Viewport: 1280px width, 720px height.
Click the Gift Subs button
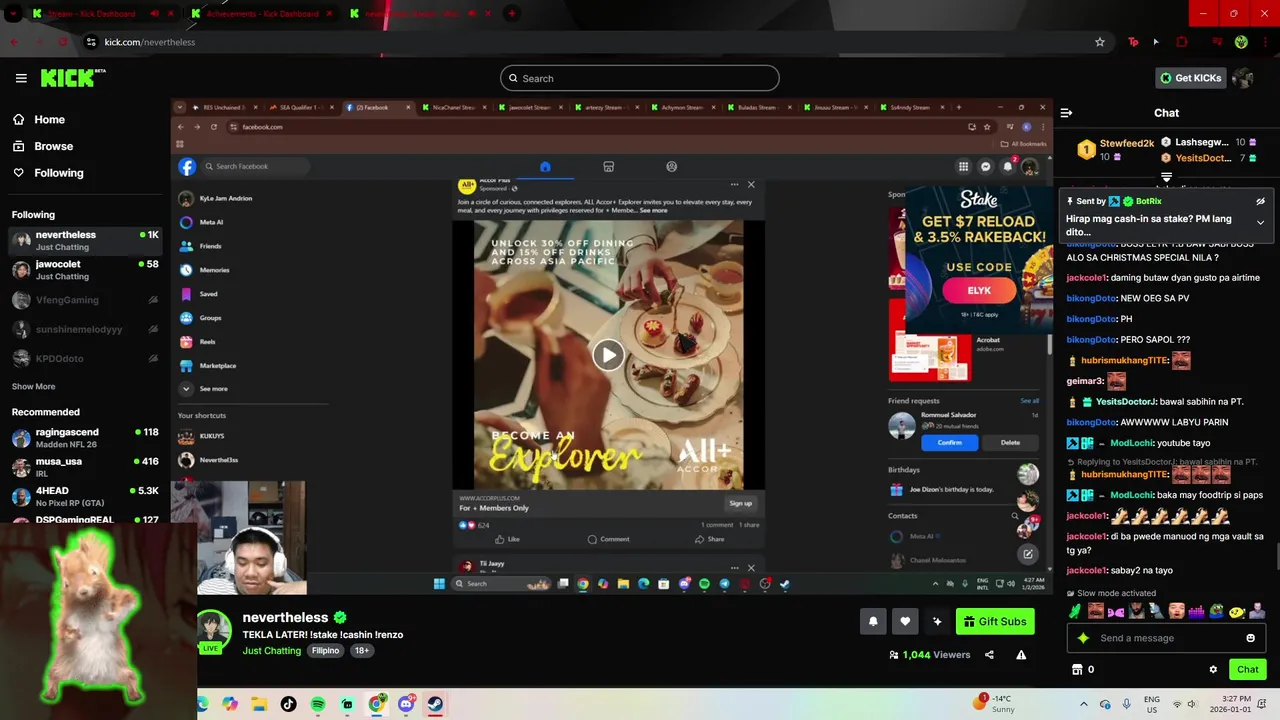click(x=995, y=621)
